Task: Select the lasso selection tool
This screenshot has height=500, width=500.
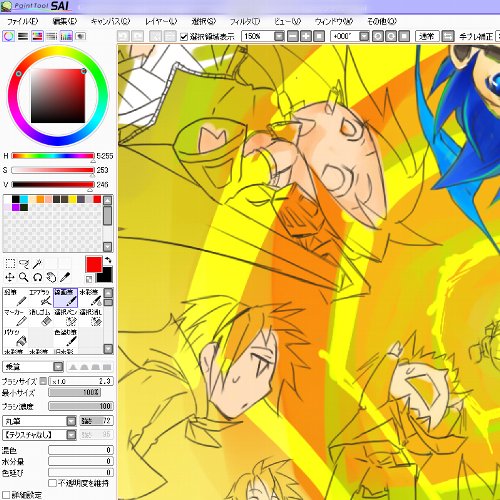Action: [24, 264]
